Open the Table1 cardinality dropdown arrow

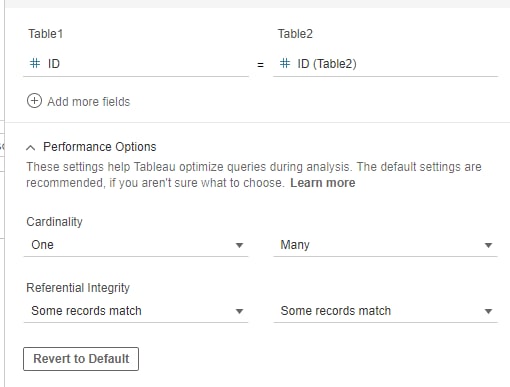(239, 245)
